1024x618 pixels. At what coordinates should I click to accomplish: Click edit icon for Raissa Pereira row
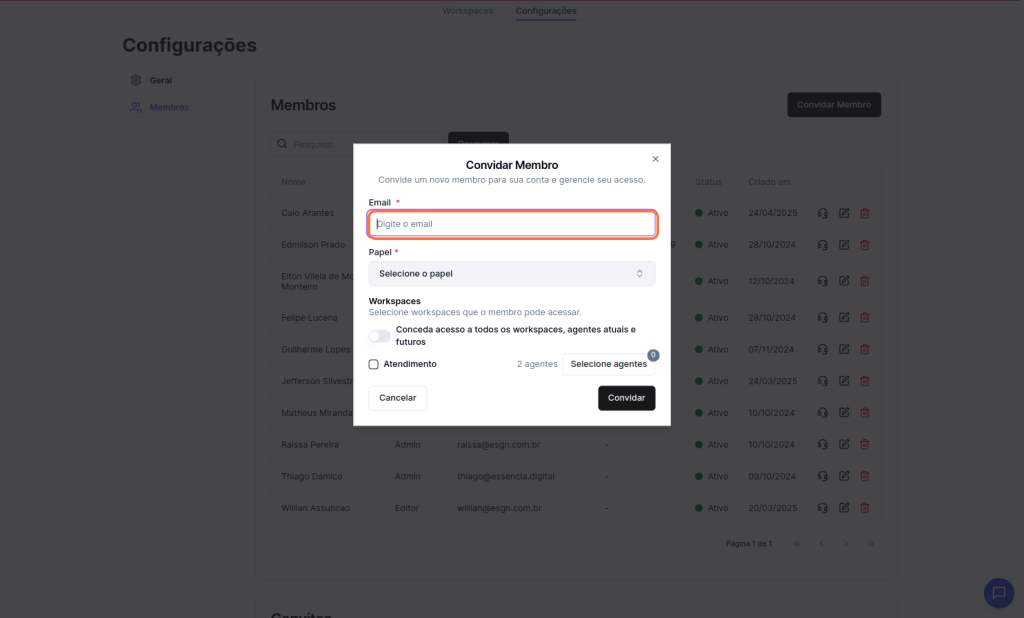point(844,444)
